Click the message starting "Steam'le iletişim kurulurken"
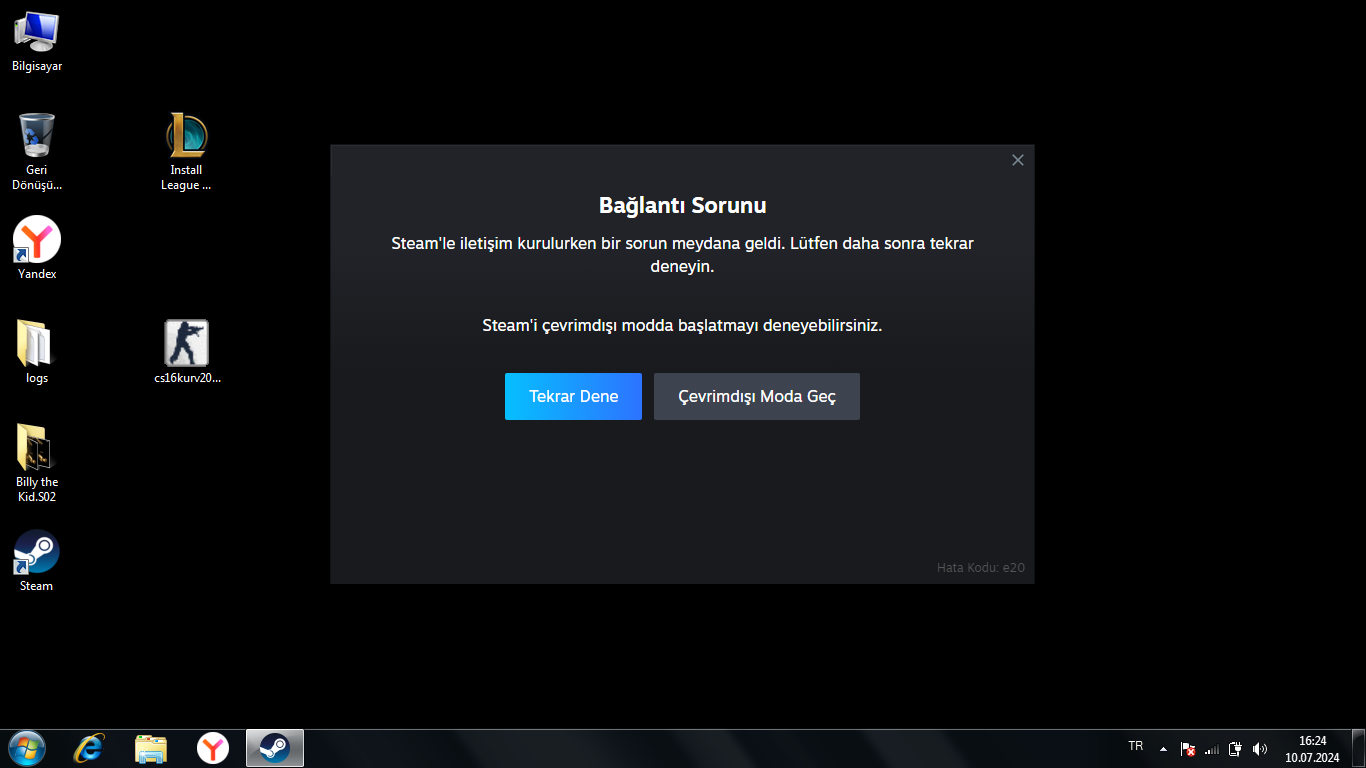This screenshot has width=1366, height=768. tap(683, 255)
